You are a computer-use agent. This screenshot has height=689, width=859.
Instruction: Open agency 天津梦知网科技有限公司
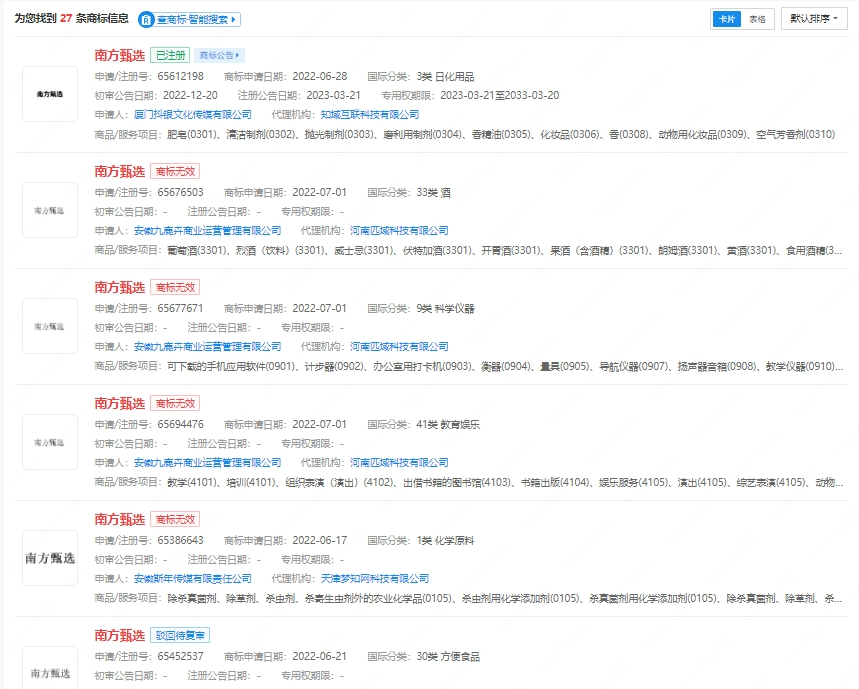coord(375,579)
